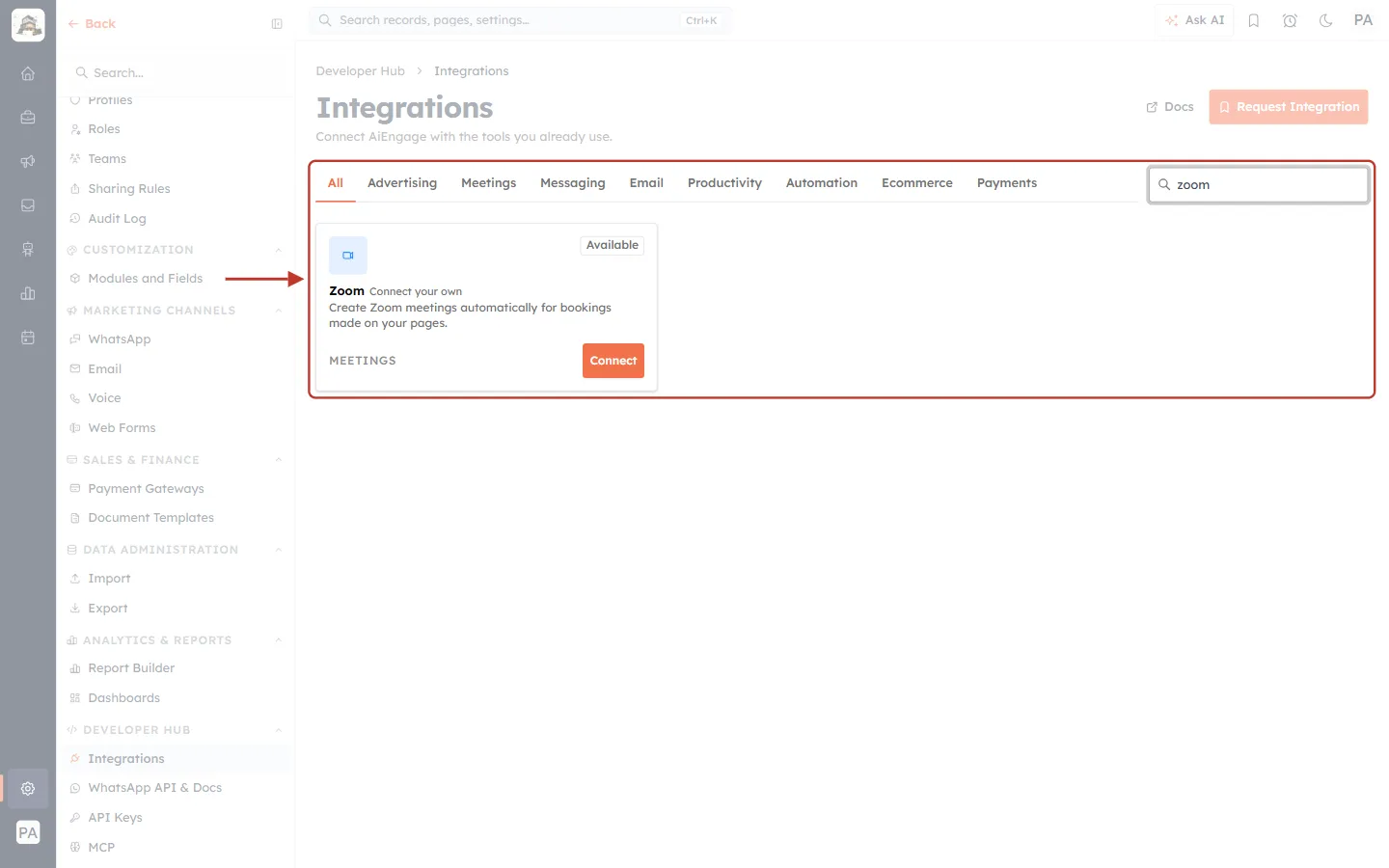
Task: Open the bar chart analytics rail icon
Action: tap(28, 293)
